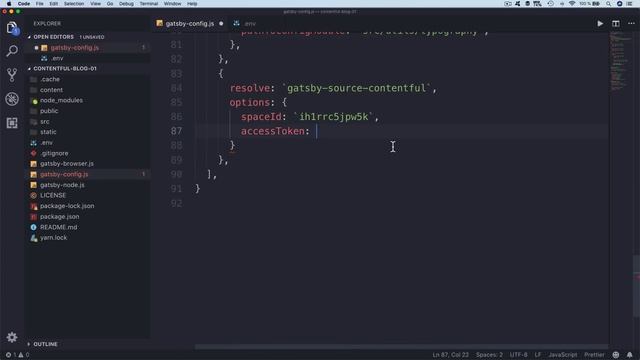Open Spotlight search in menu bar
The width and height of the screenshot is (640, 360).
608,4
